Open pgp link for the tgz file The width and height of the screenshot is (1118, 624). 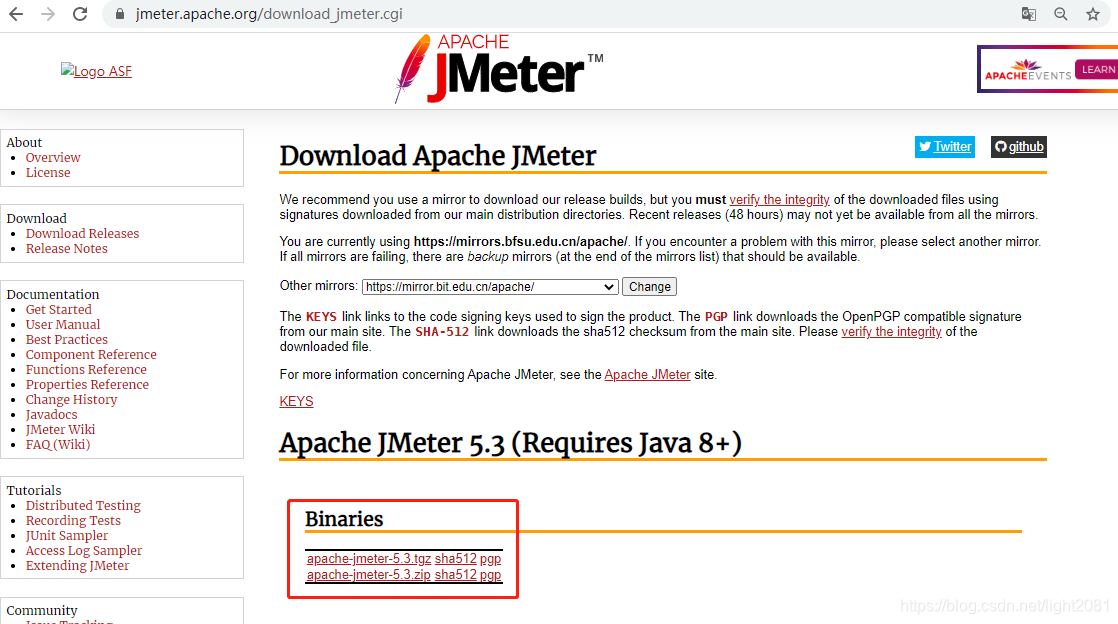click(x=491, y=560)
